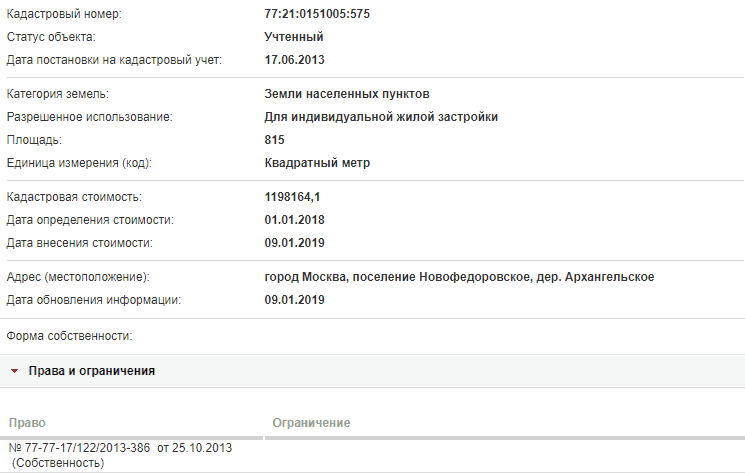Click Для индивидуальной жилой застройки value
This screenshot has width=745, height=473.
[x=381, y=117]
